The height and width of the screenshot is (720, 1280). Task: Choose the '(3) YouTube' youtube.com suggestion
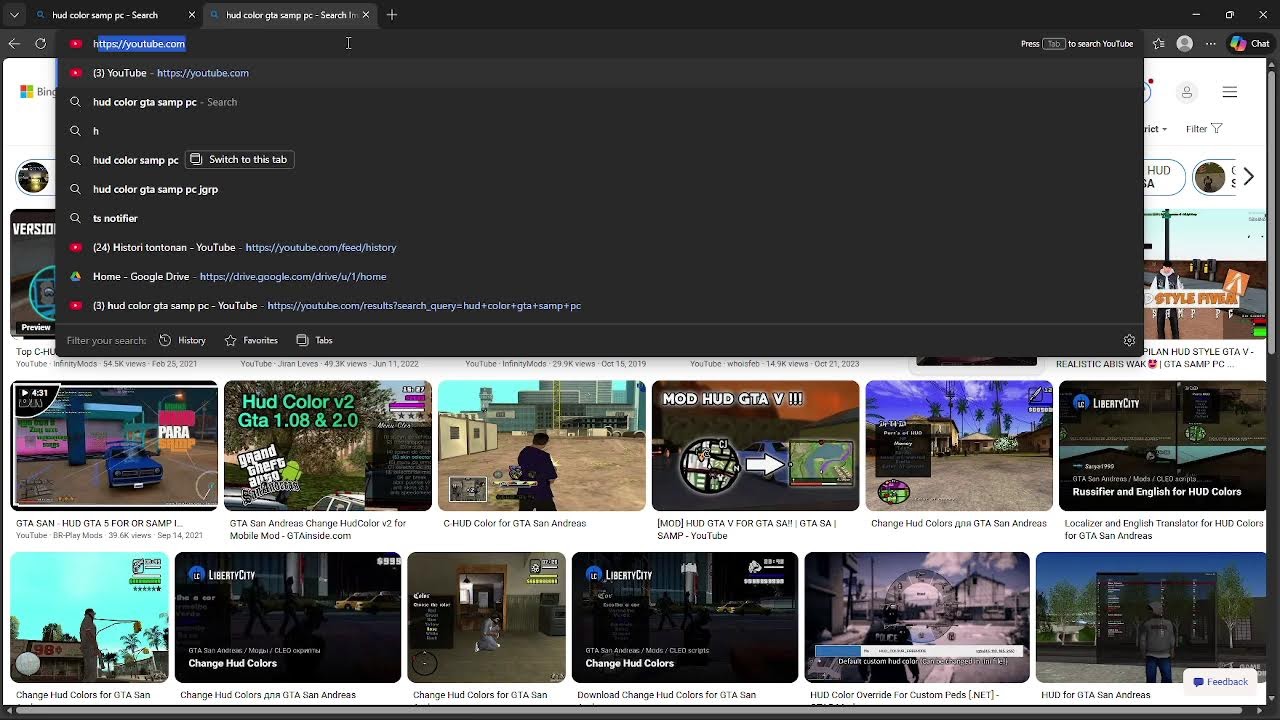point(600,73)
